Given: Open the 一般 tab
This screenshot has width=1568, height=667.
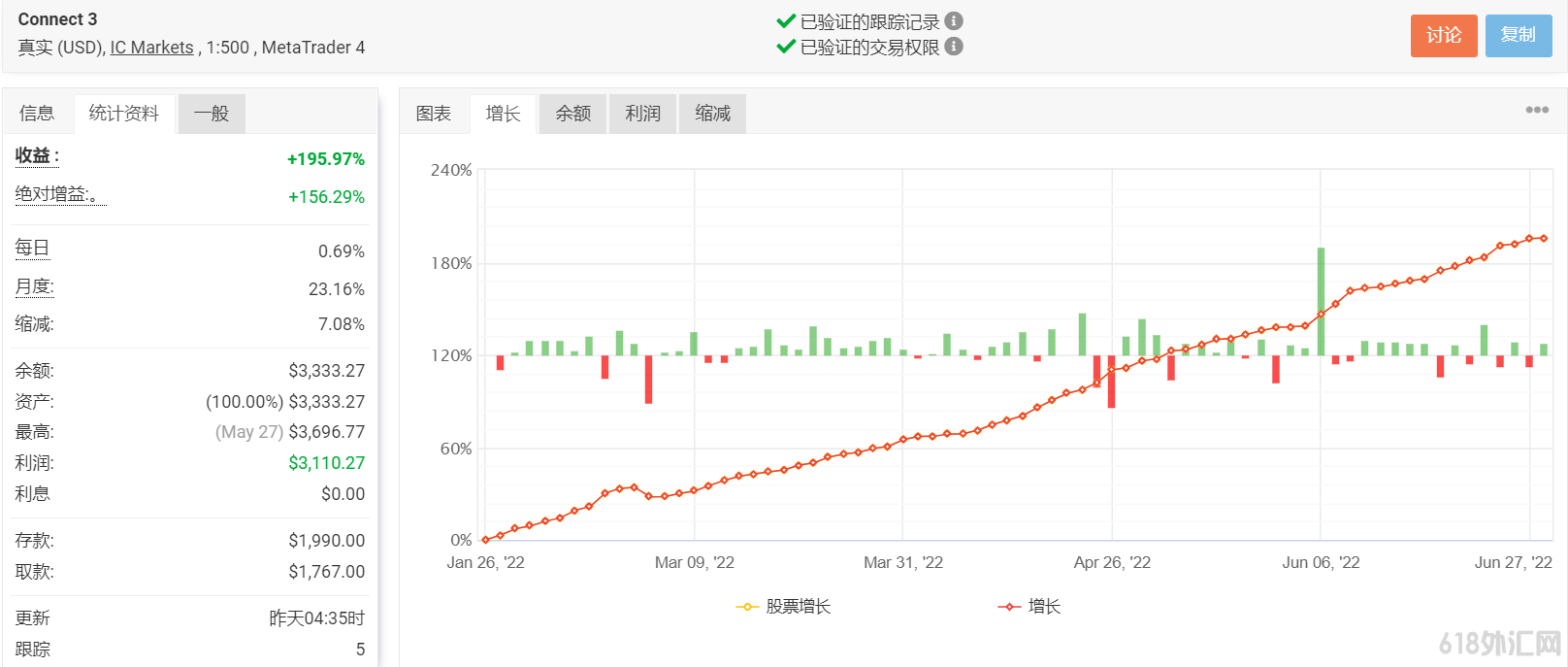Looking at the screenshot, I should pyautogui.click(x=212, y=114).
